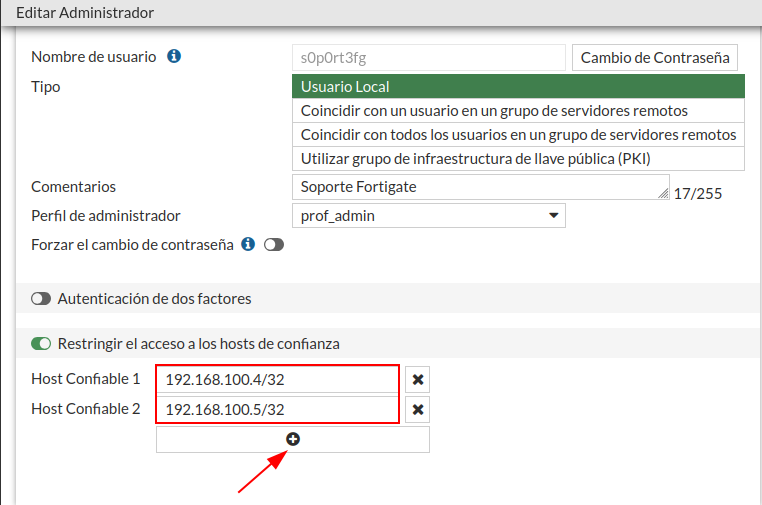Edit Host Confiable 1 address field
This screenshot has width=762, height=505.
(278, 380)
